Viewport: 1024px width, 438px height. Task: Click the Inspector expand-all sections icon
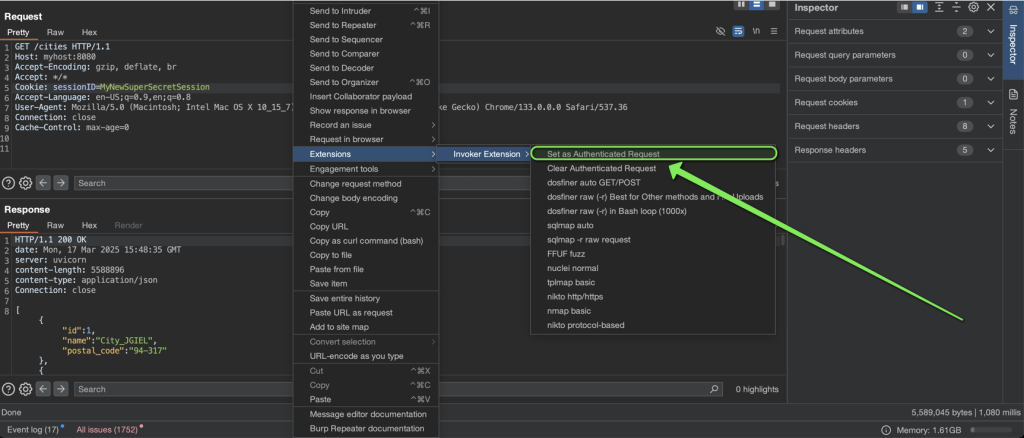(x=939, y=7)
